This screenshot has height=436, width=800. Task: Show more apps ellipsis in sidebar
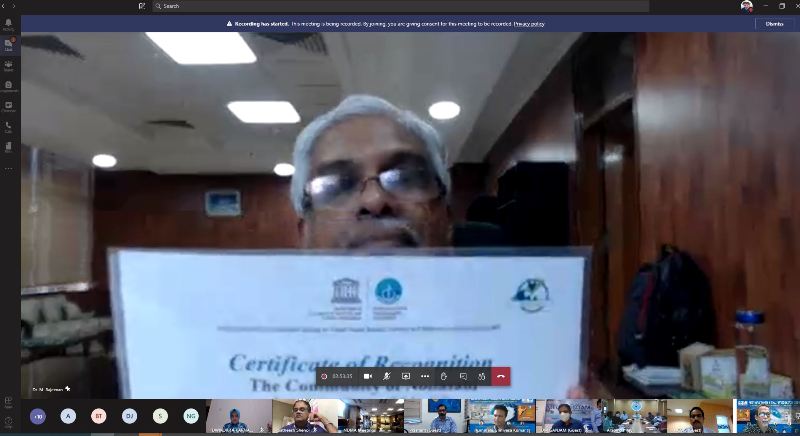(9, 168)
